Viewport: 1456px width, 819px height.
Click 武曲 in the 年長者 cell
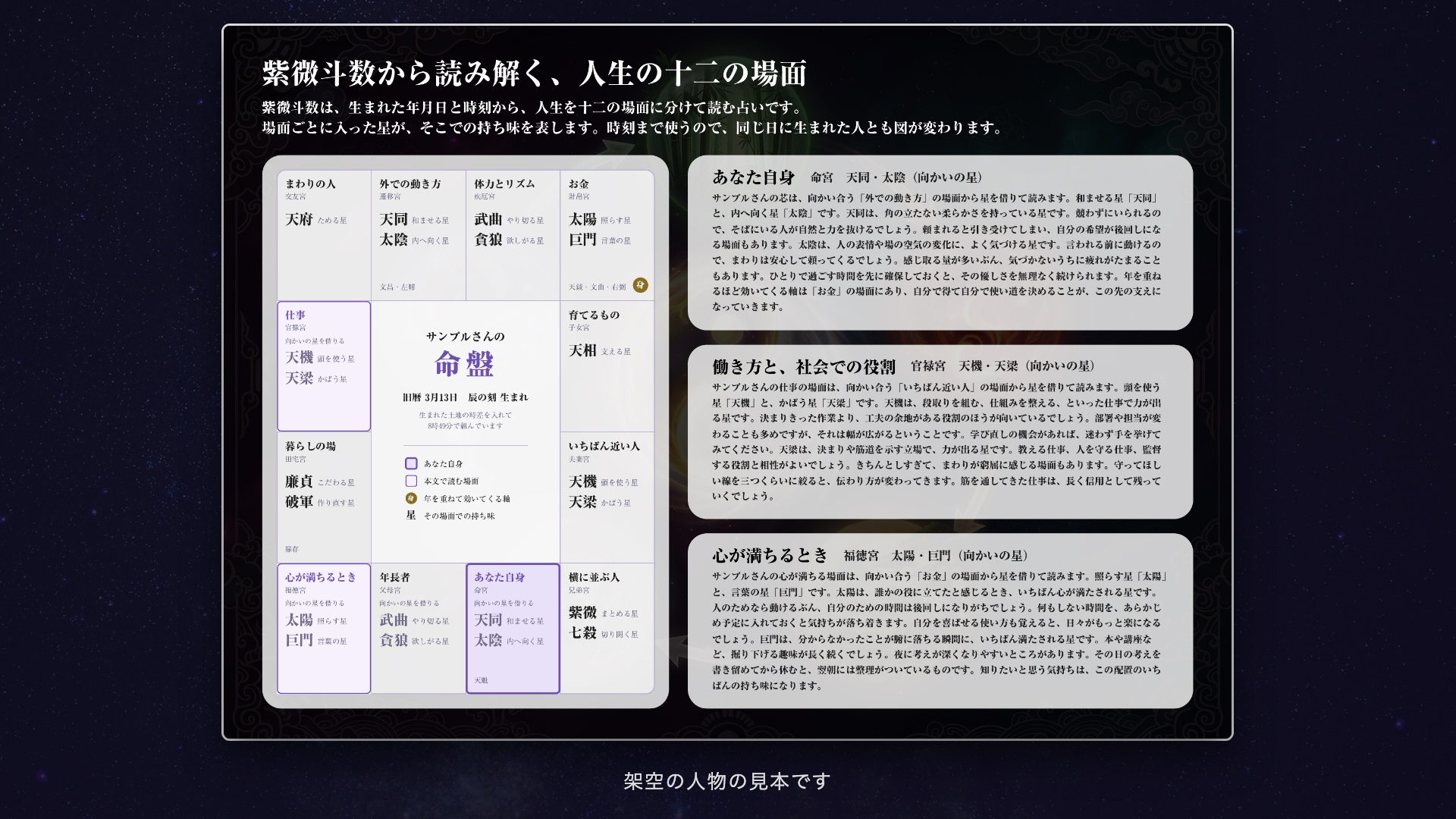pyautogui.click(x=394, y=620)
